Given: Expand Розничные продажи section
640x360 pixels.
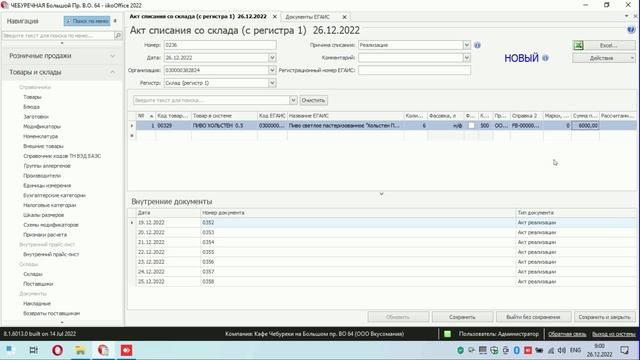Looking at the screenshot, I should 112,56.
